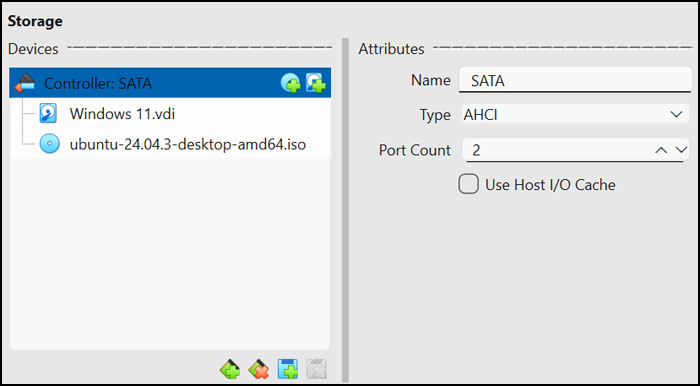Screen dimensions: 700x386
Task: Click inside the Port Count value field
Action: pos(558,150)
